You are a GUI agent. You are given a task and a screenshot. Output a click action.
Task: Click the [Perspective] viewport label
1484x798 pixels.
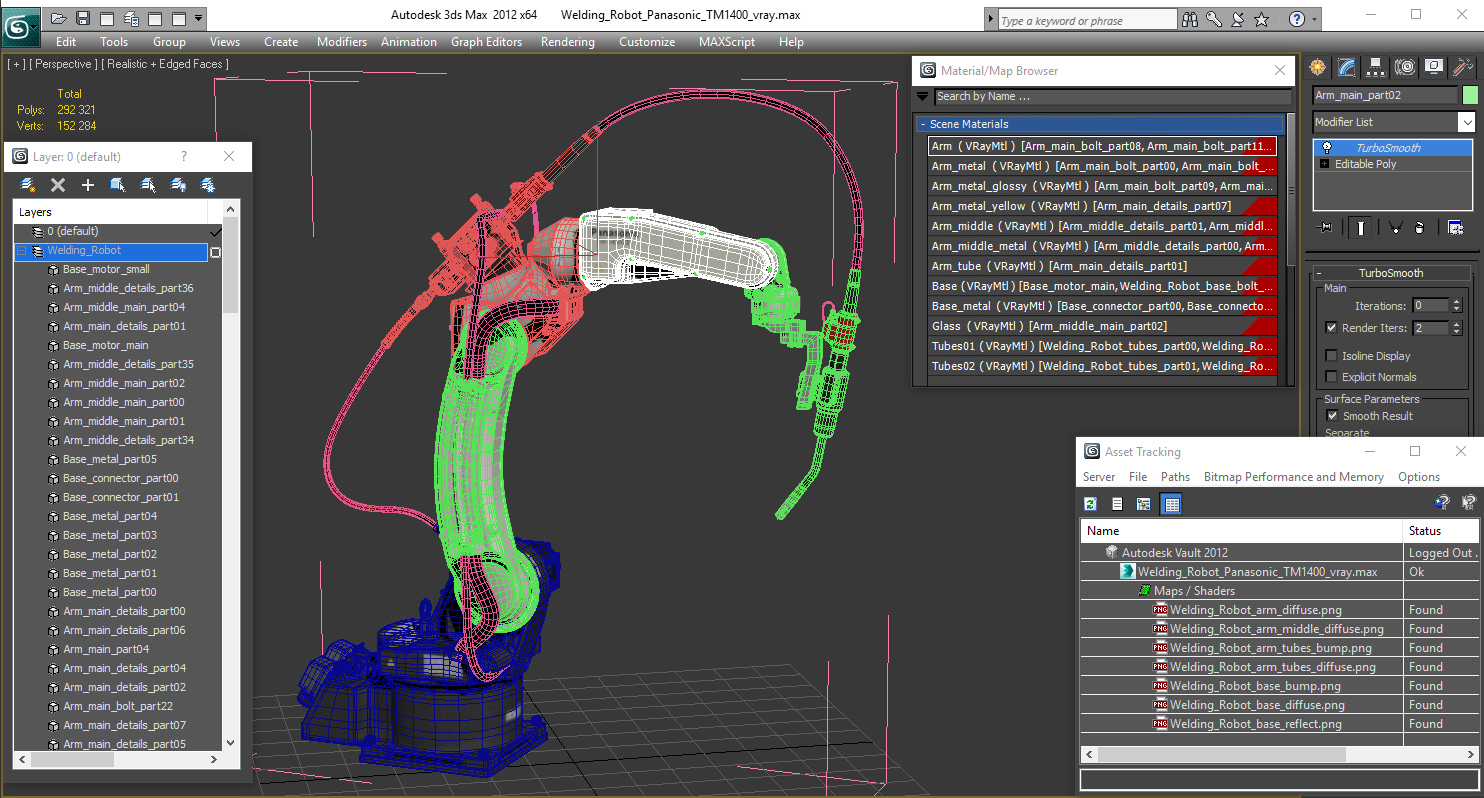coord(64,64)
